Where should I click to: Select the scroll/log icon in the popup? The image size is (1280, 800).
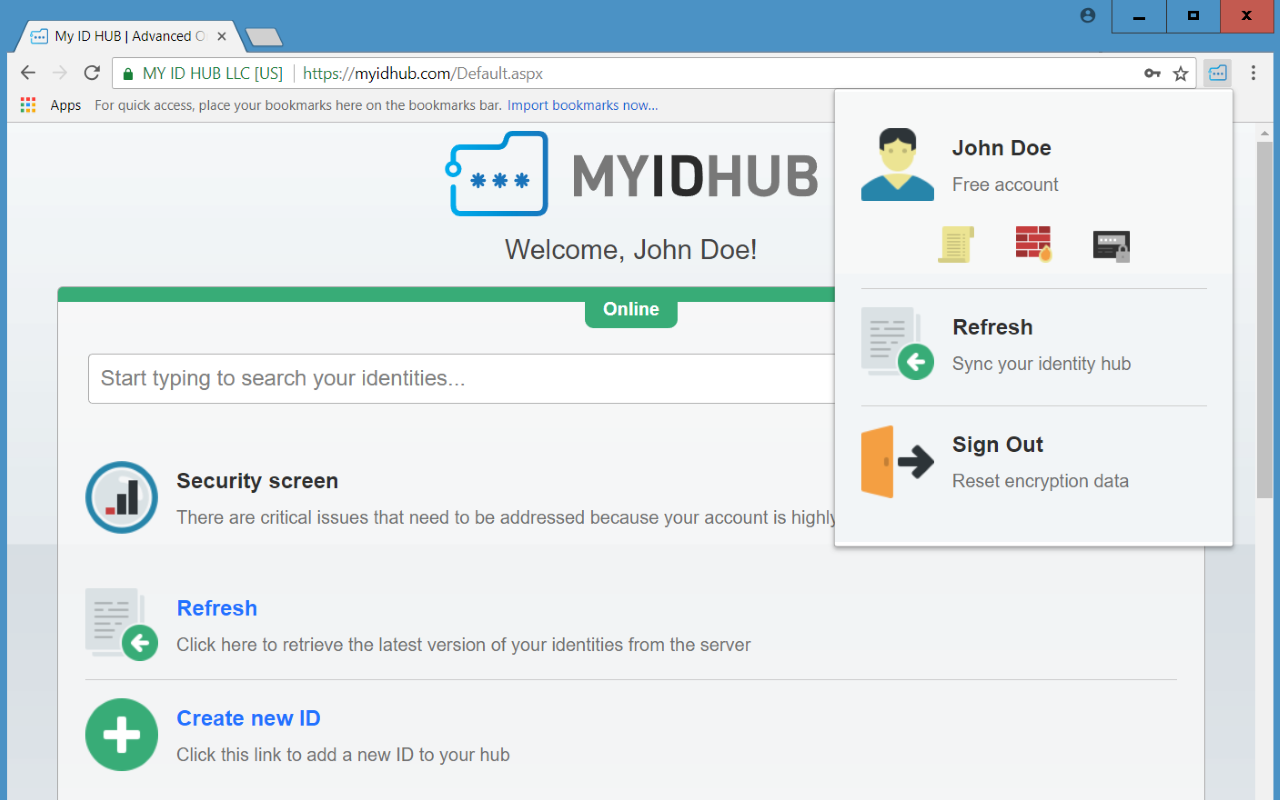955,244
